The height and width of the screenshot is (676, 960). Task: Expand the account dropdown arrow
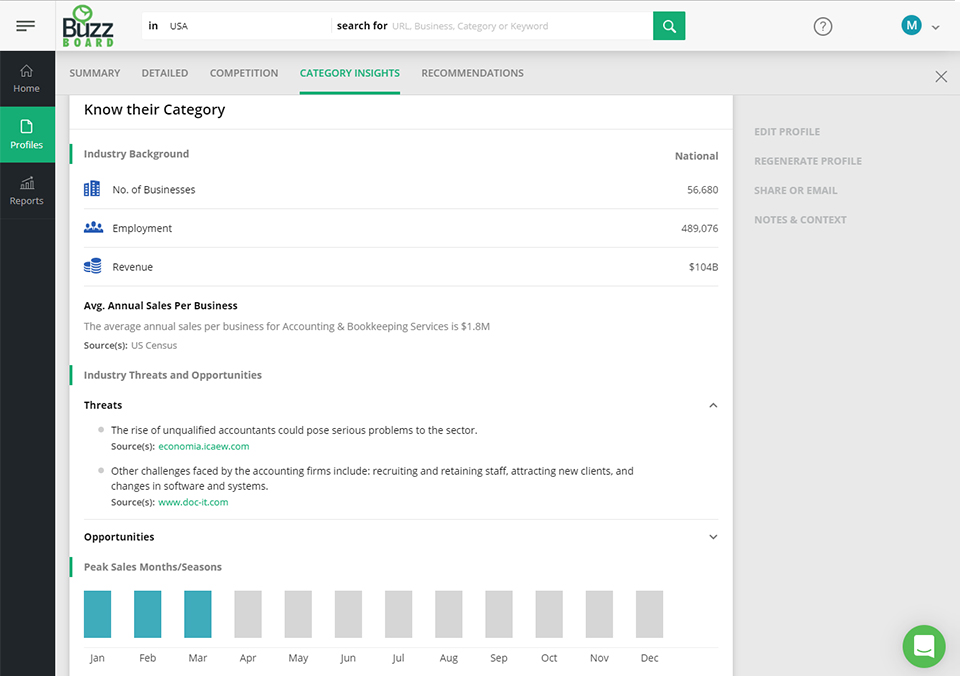point(935,27)
